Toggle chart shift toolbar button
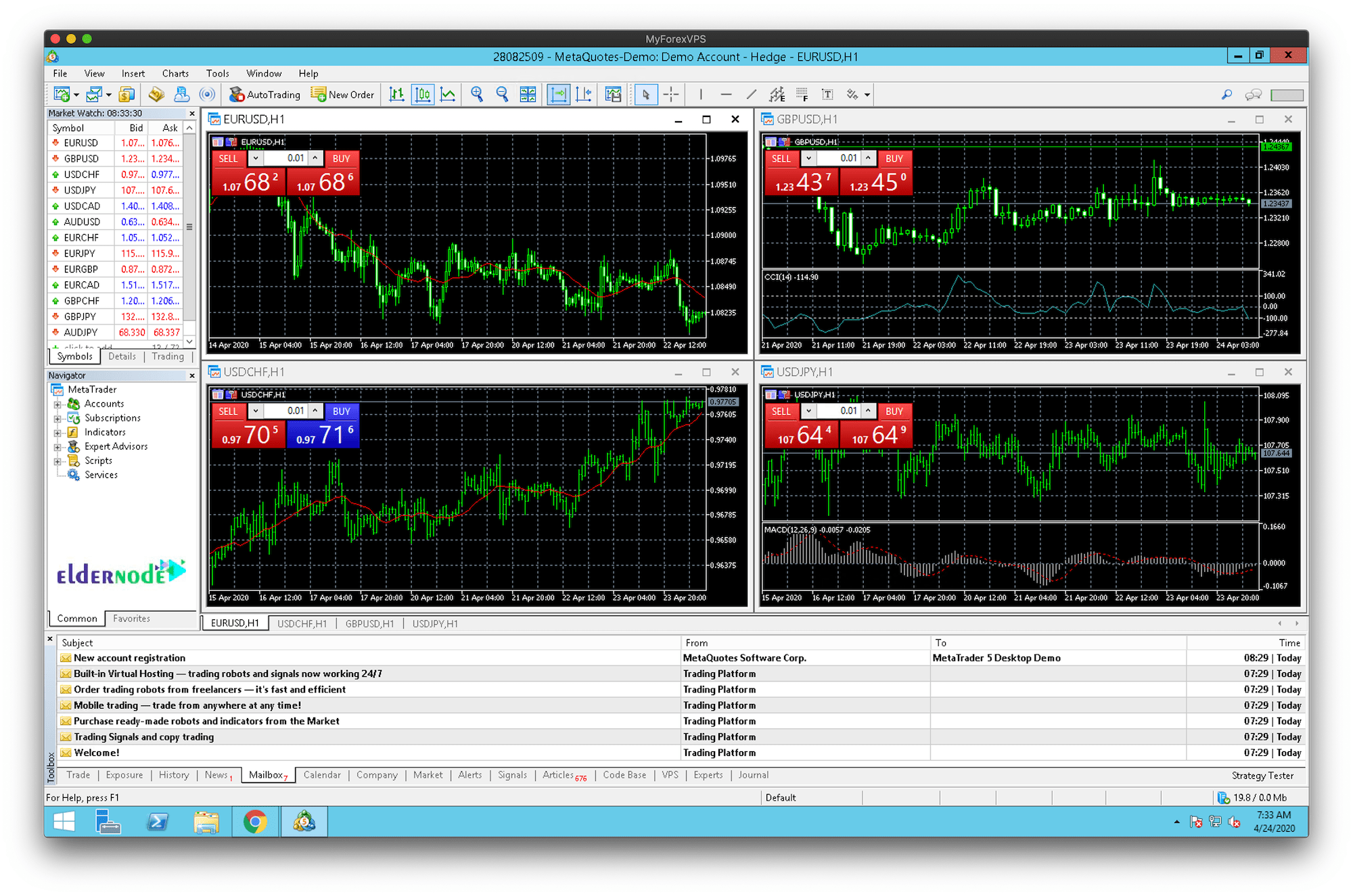This screenshot has height=896, width=1353. (583, 95)
